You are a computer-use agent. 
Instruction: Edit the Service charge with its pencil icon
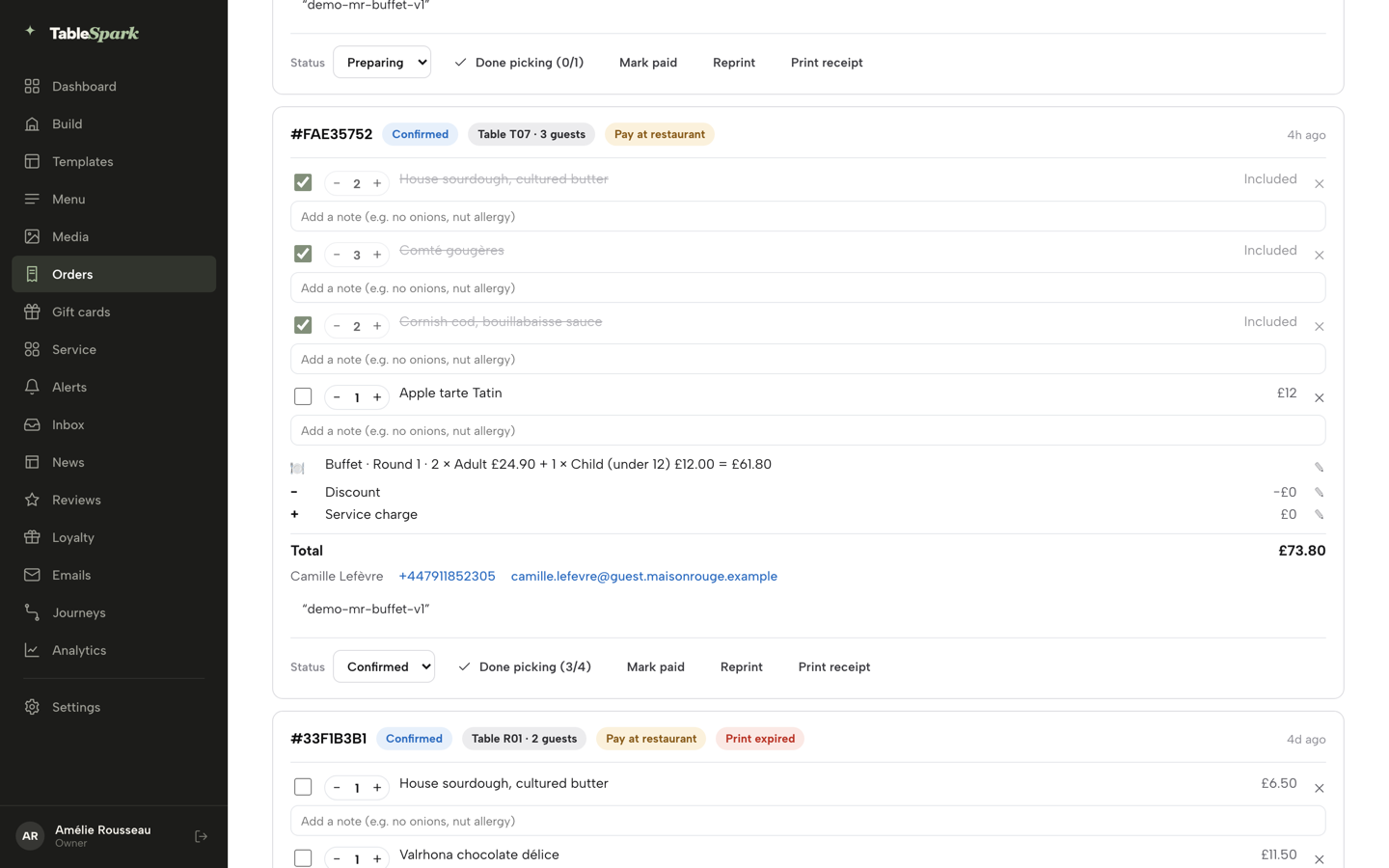point(1319,515)
